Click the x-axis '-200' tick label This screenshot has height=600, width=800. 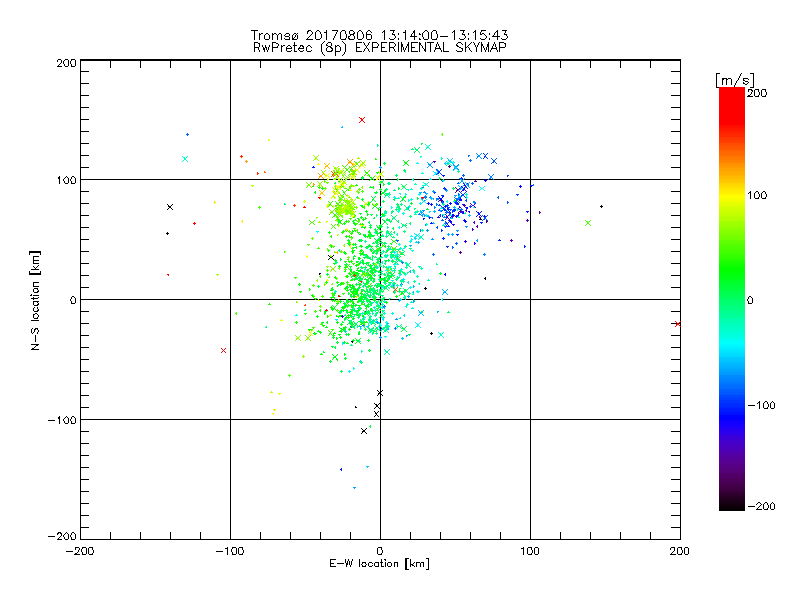point(80,551)
